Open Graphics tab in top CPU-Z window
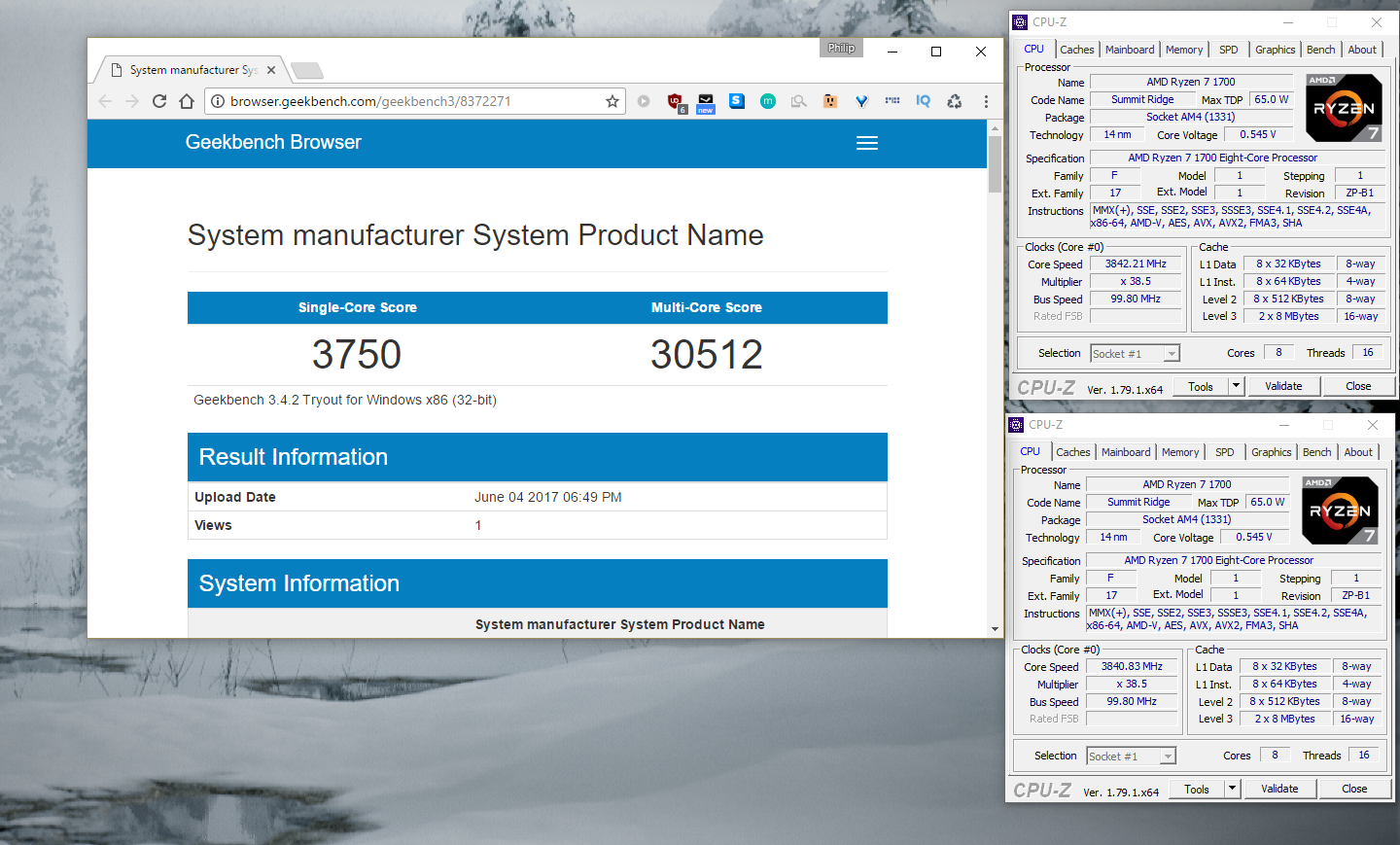1400x845 pixels. coord(1276,50)
